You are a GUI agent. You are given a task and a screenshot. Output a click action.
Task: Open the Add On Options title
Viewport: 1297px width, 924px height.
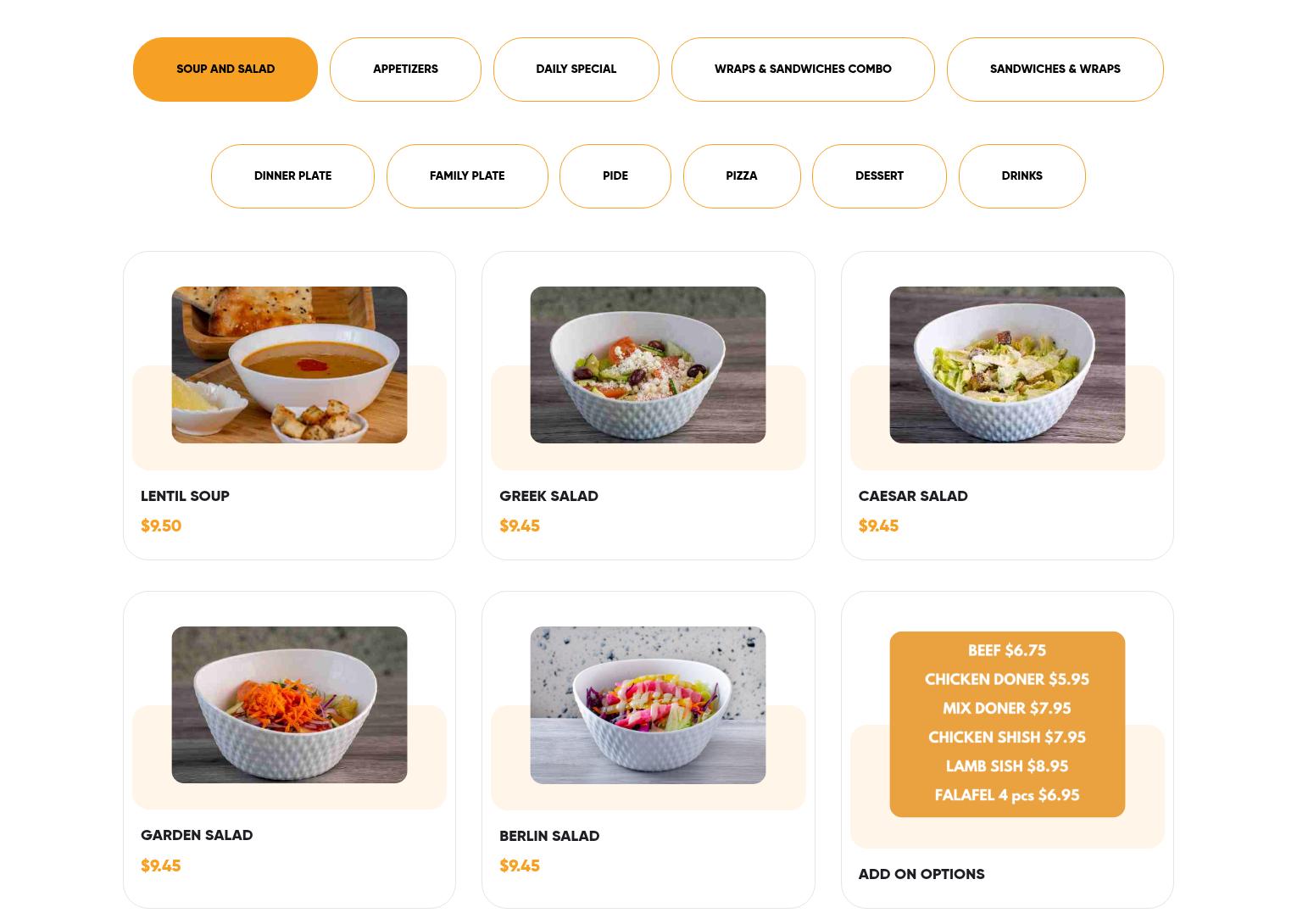(x=921, y=874)
